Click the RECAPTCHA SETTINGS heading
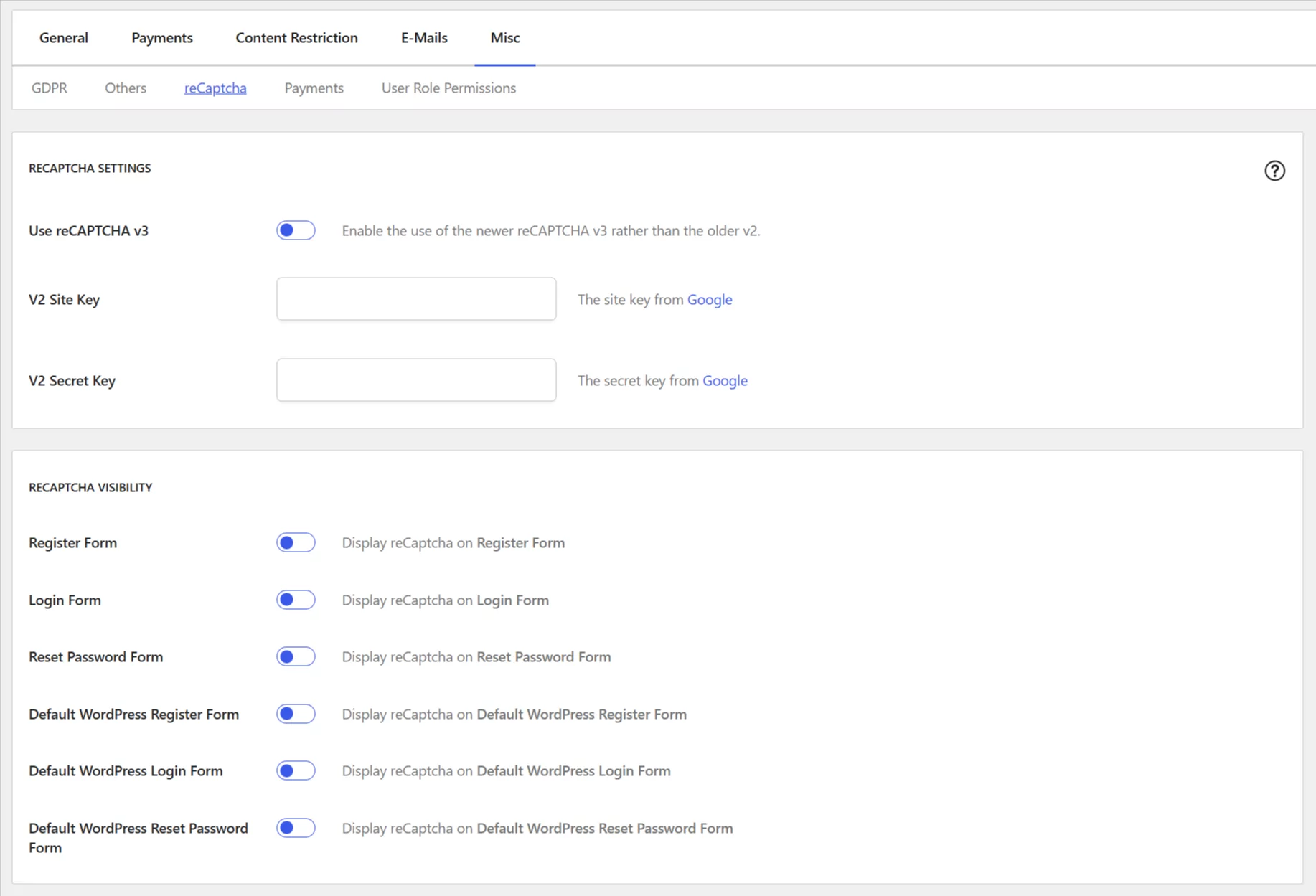 pyautogui.click(x=90, y=168)
